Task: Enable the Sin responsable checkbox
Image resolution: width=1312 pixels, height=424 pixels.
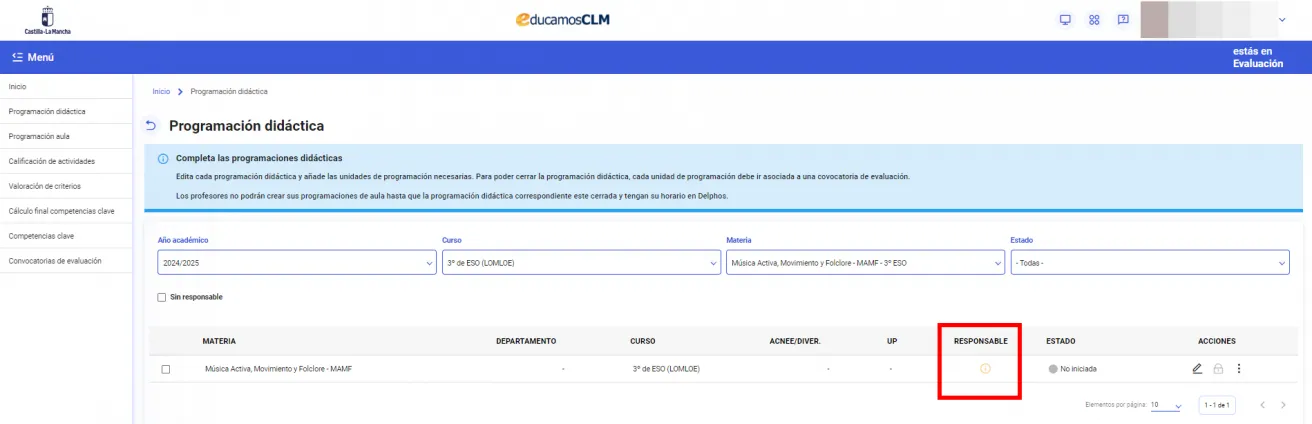Action: [x=162, y=297]
